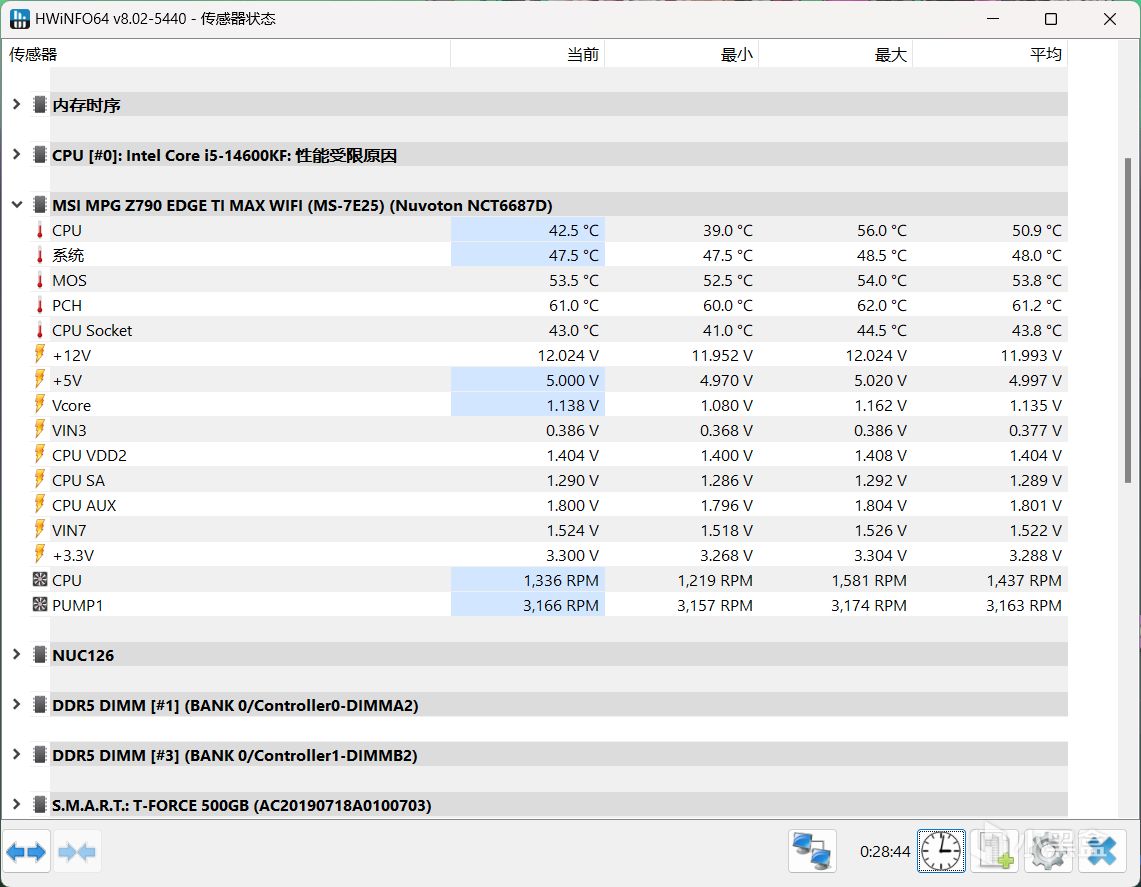1141x887 pixels.
Task: Click the lightning icon beside CPU VDD2
Action: tap(40, 455)
